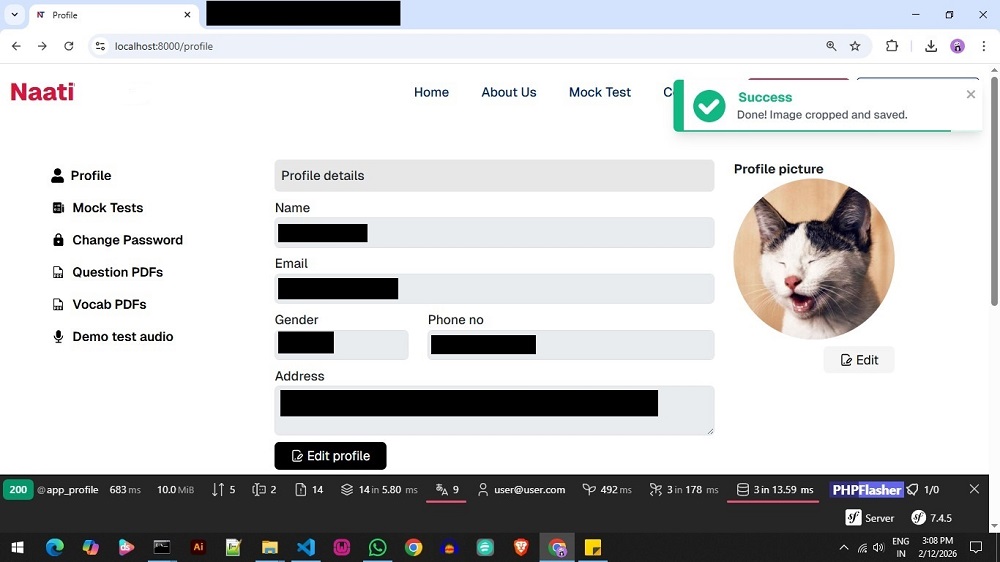Open Vocab PDFs in sidebar
Screen dimensions: 1000x562
pos(99,304)
